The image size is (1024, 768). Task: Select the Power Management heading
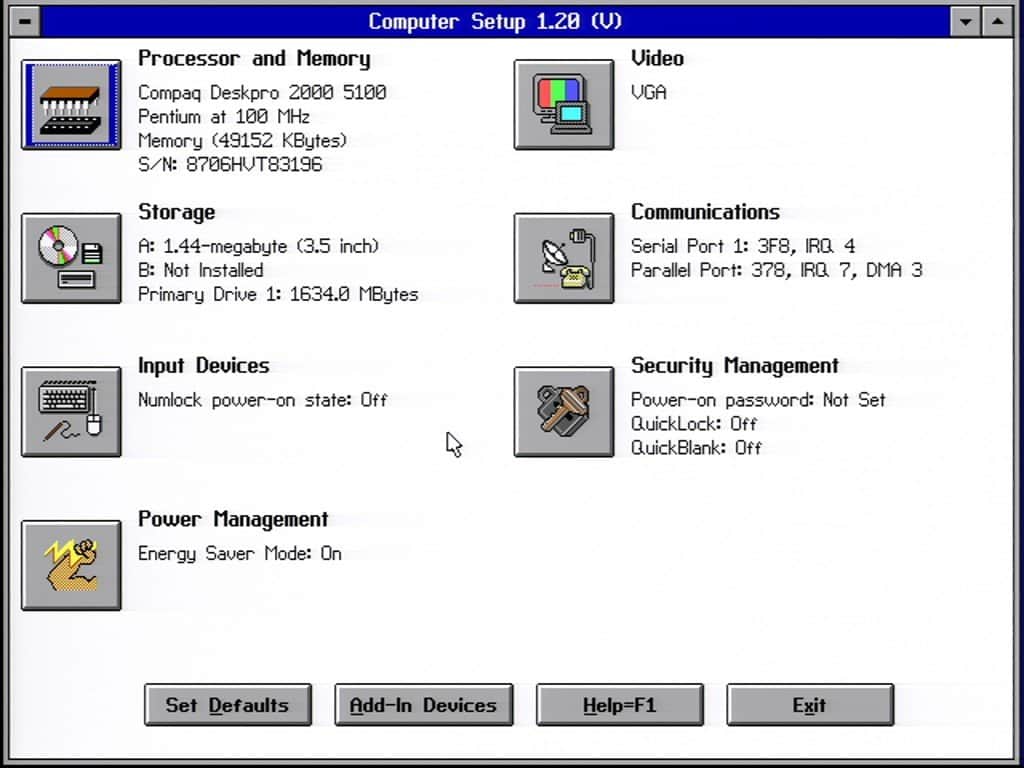(x=232, y=519)
